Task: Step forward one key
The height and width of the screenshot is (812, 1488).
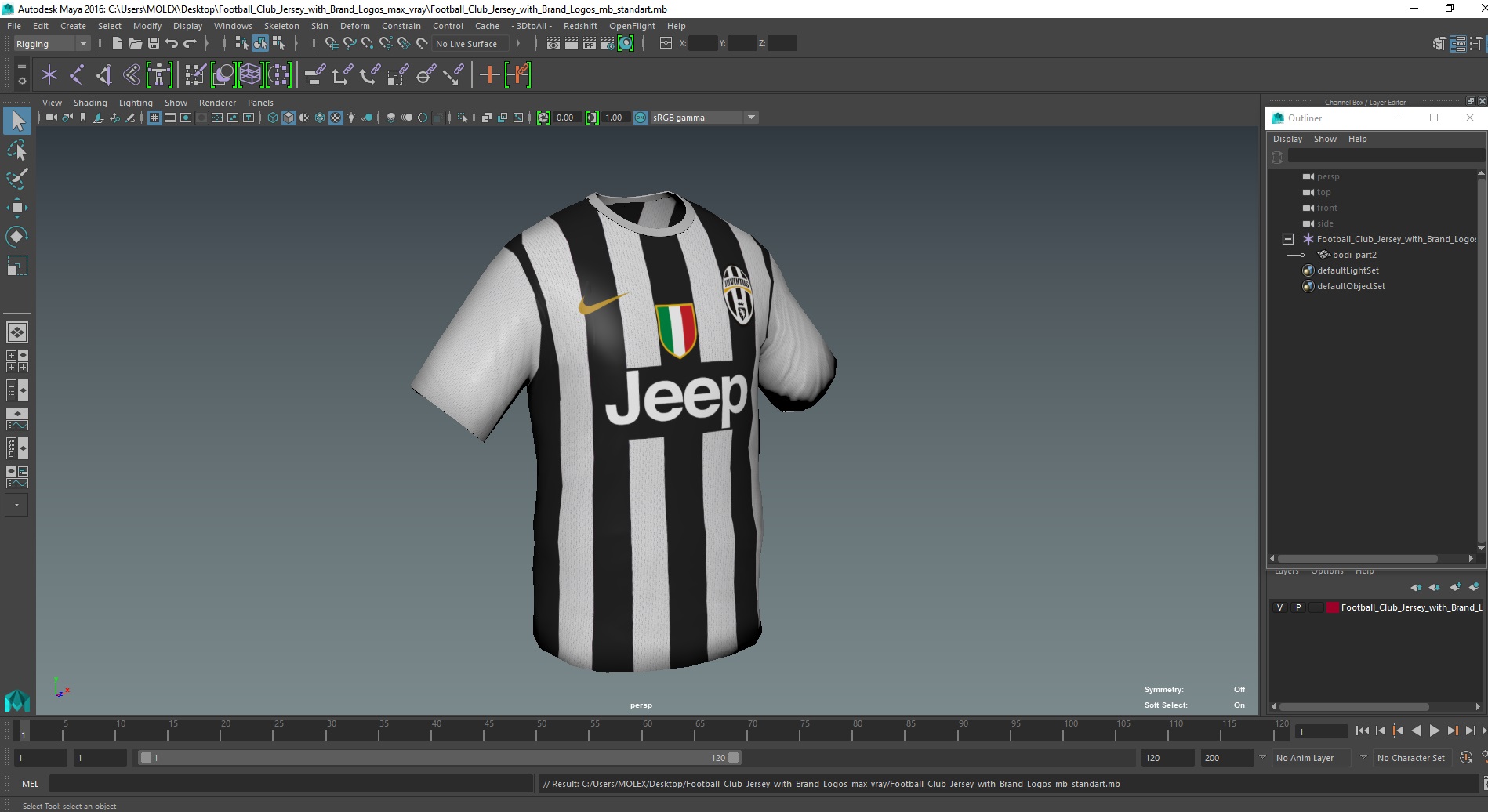Action: point(1452,730)
